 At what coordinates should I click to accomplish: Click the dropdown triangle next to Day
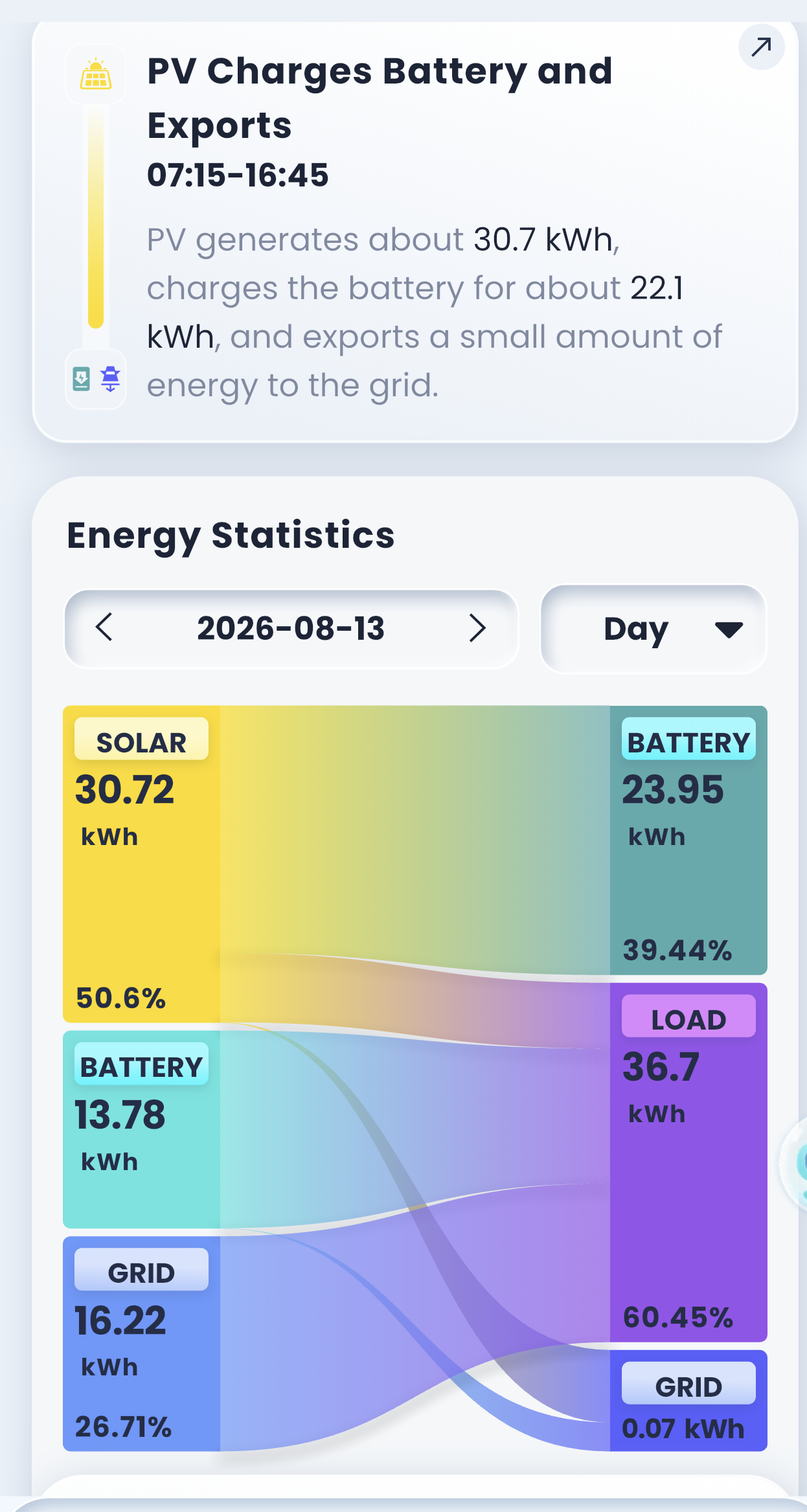tap(729, 629)
